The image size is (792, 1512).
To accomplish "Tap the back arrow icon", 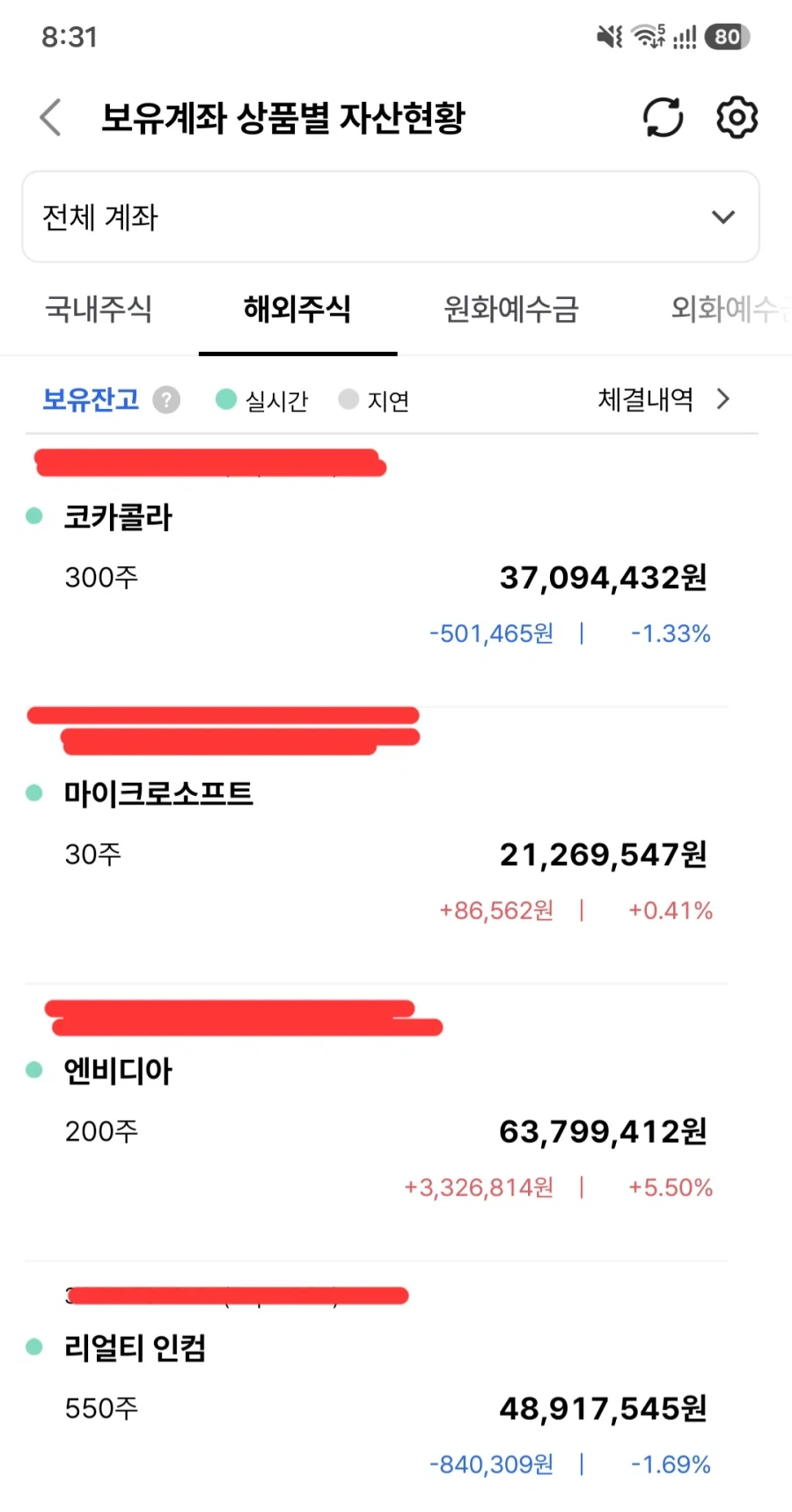I will click(51, 117).
